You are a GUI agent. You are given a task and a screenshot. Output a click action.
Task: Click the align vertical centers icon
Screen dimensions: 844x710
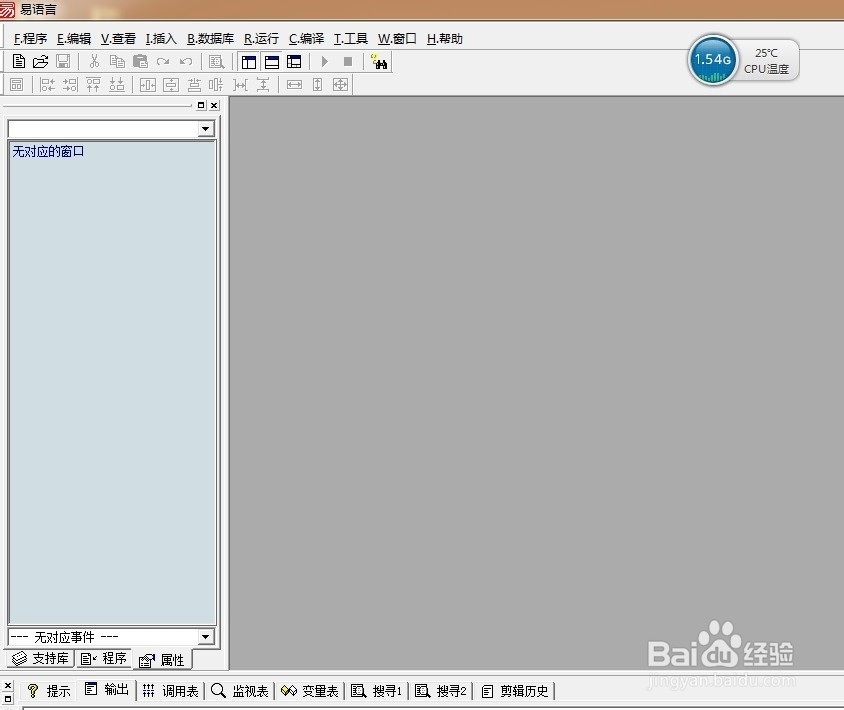click(x=216, y=85)
